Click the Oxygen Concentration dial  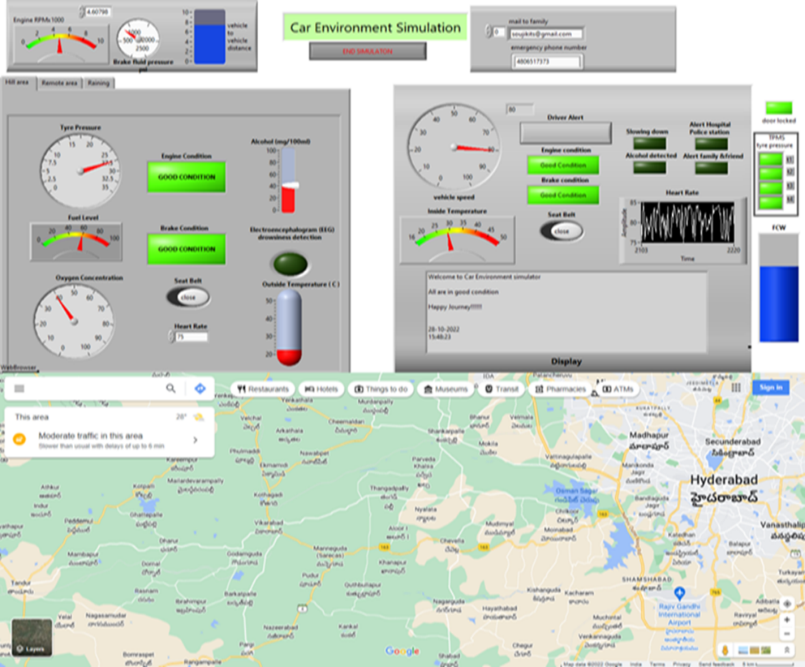pyautogui.click(x=74, y=321)
